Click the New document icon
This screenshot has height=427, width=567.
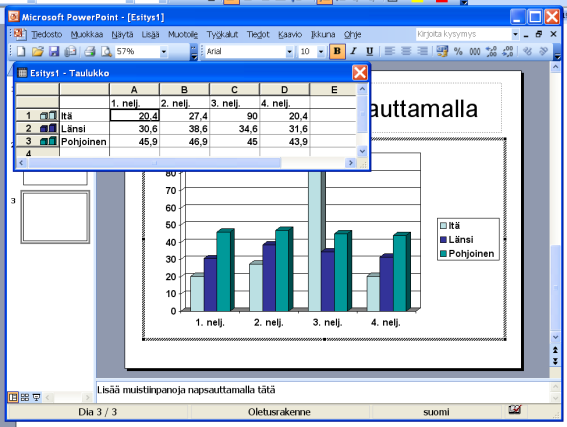pos(21,52)
